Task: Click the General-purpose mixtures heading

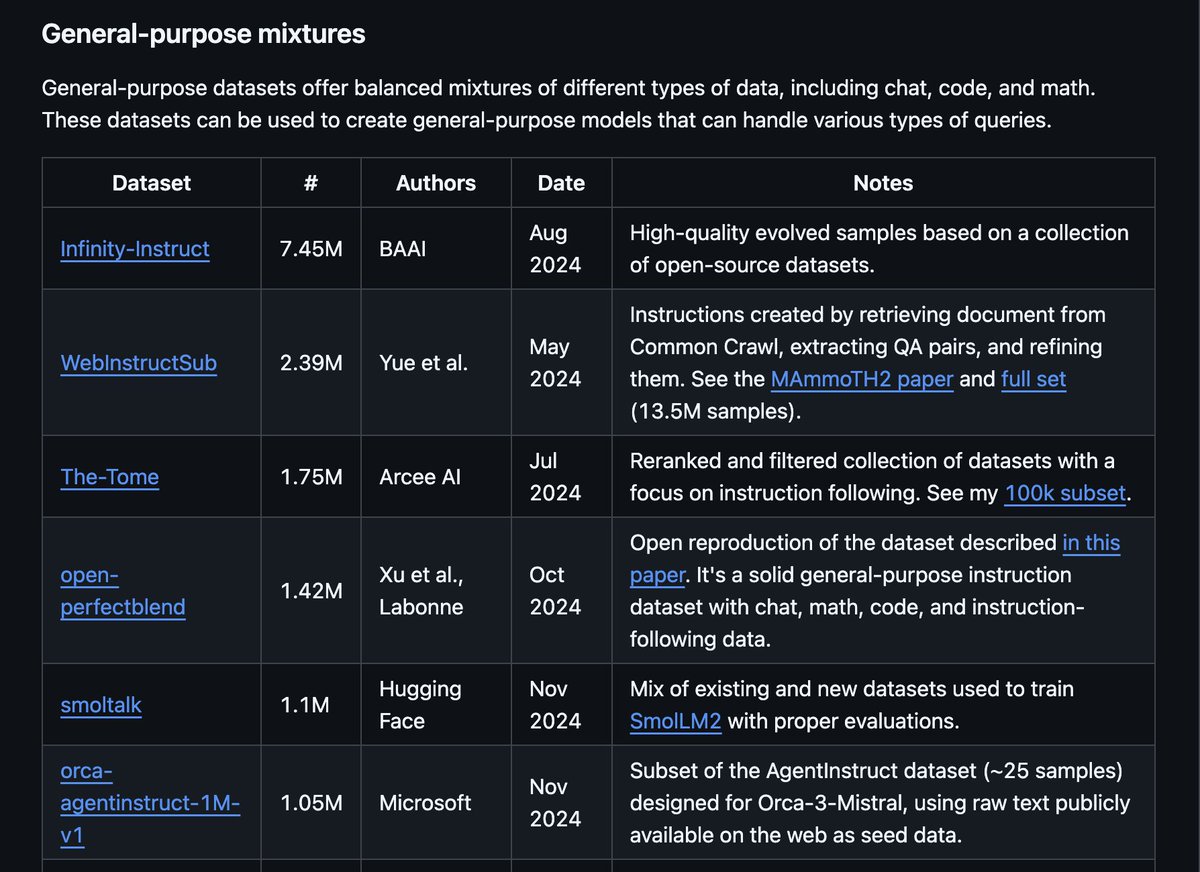Action: (203, 34)
